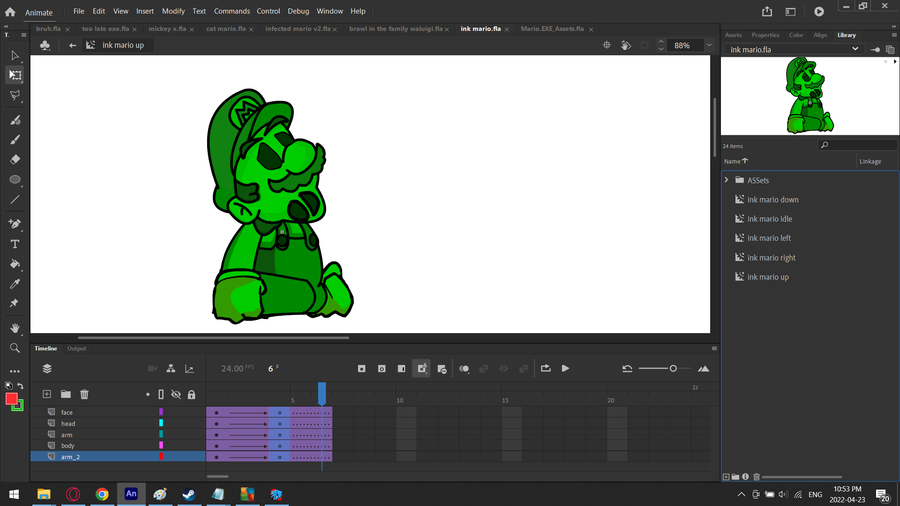The height and width of the screenshot is (506, 900).
Task: Open the Edit Symbols switcher
Action: (x=45, y=45)
